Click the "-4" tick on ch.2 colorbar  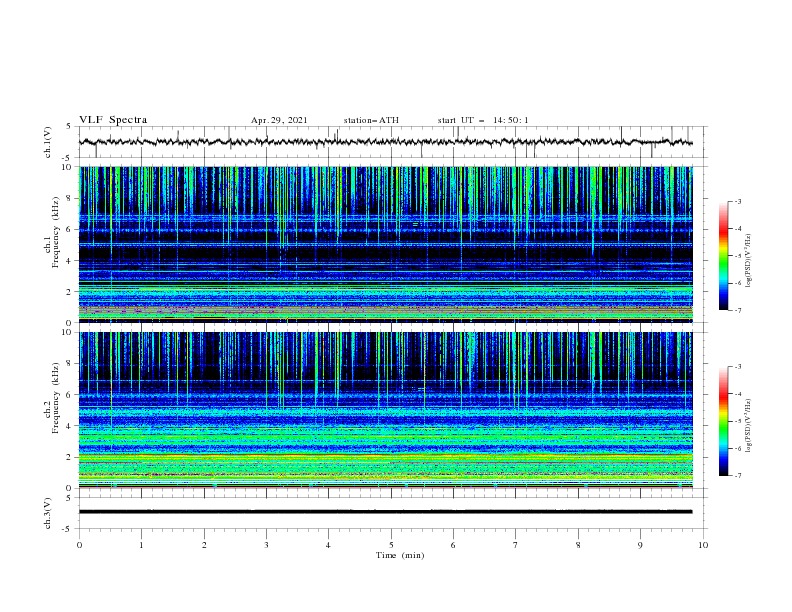[737, 394]
